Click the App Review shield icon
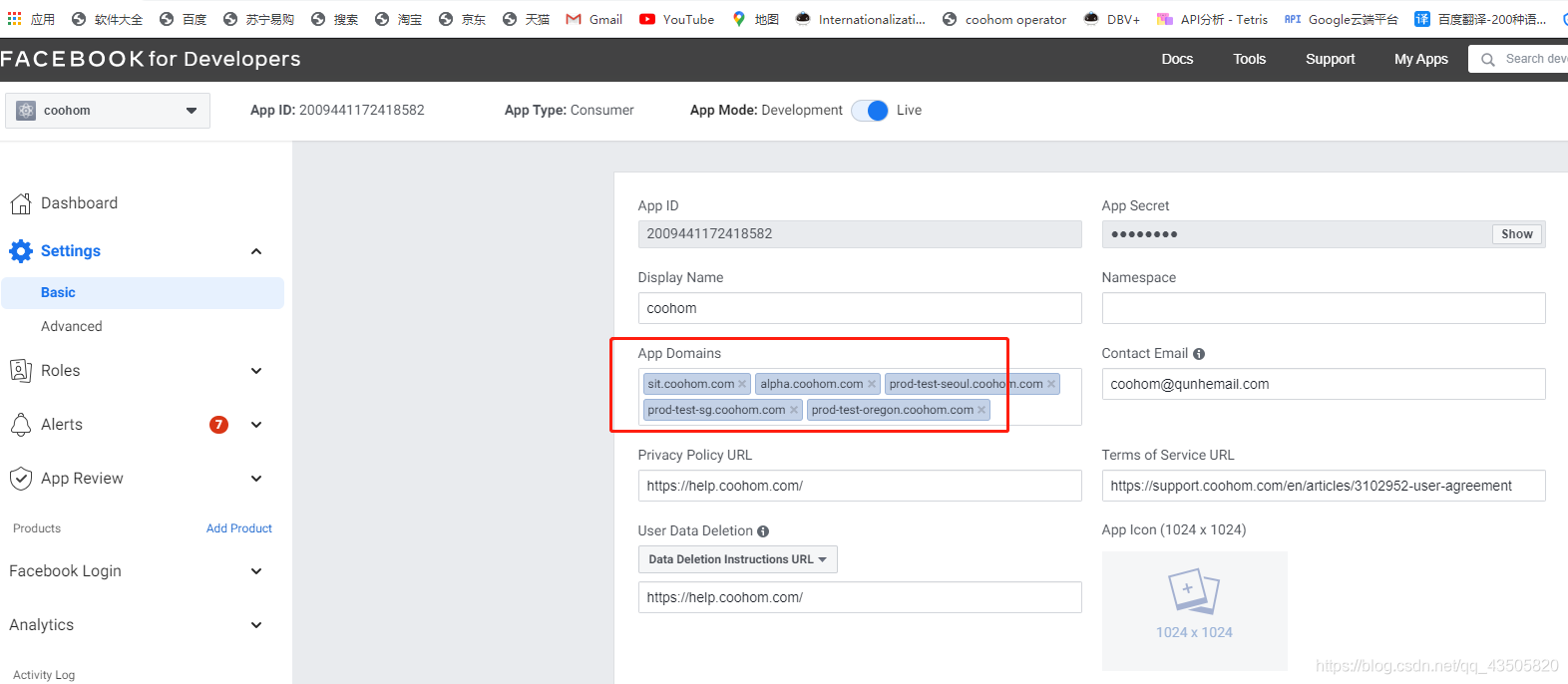The image size is (1568, 684). tap(21, 479)
